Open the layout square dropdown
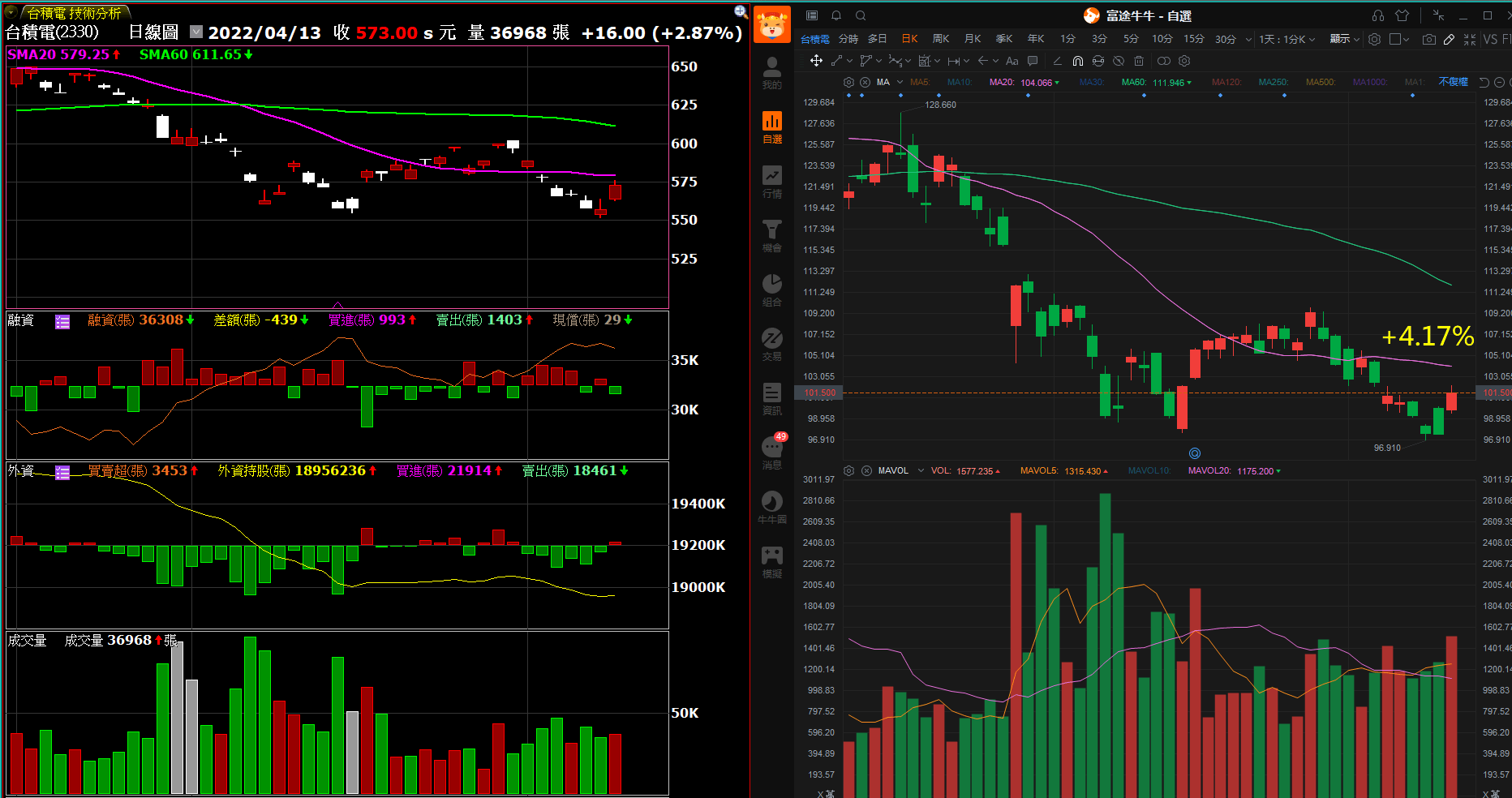Screen dimensions: 1512x798 [x=1399, y=39]
